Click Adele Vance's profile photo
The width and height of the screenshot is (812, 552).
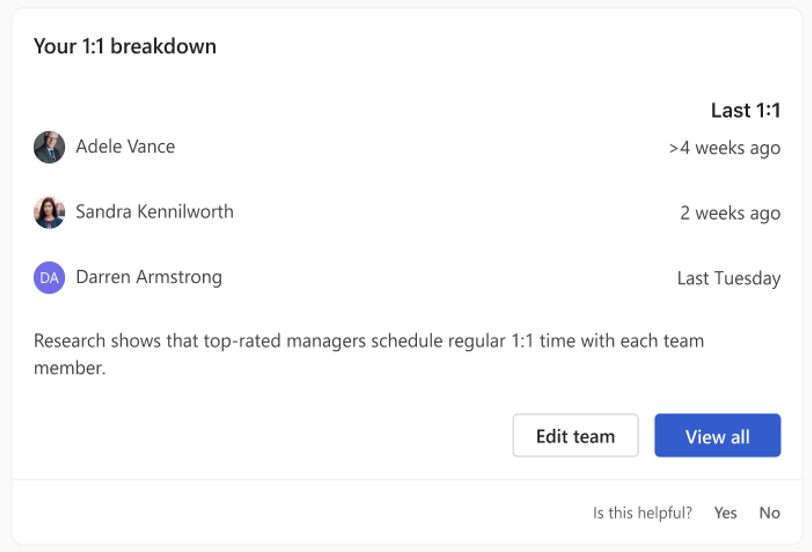click(x=49, y=147)
